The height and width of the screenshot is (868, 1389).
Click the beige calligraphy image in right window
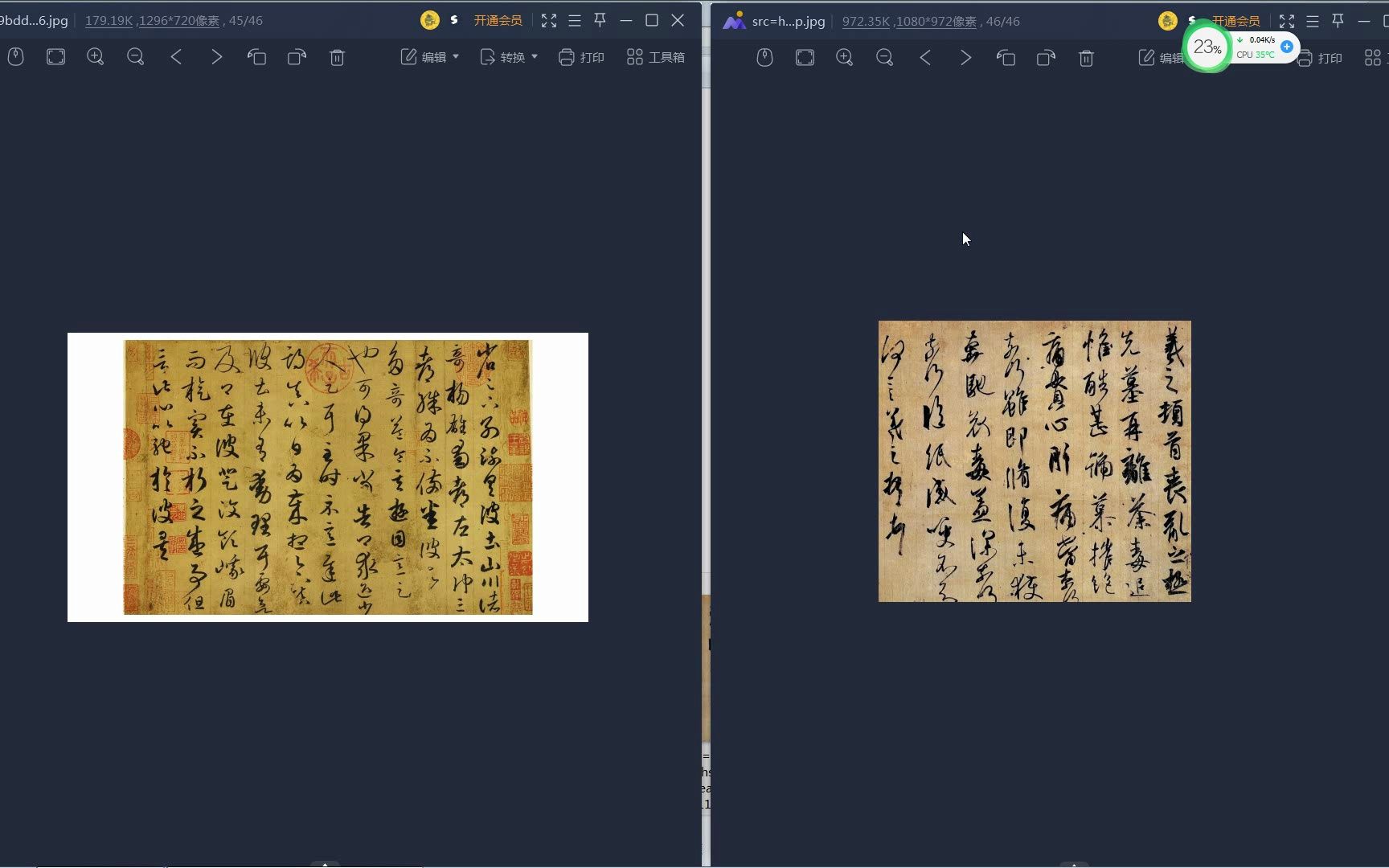[1035, 461]
